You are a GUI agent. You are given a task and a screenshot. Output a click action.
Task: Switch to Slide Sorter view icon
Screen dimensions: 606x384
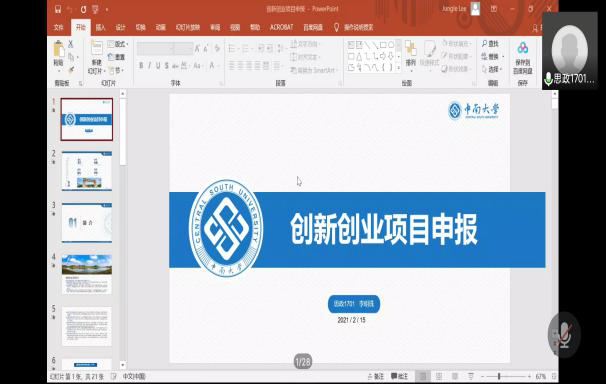439,376
